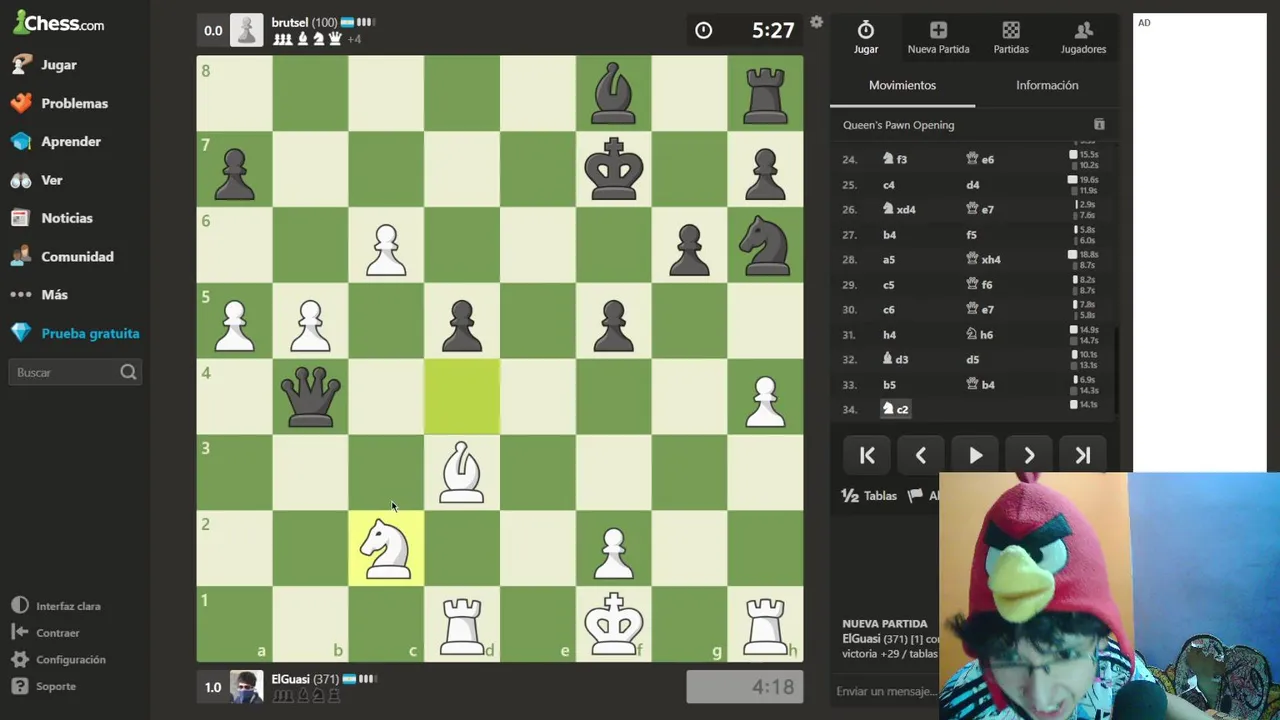Select move 33 b5
This screenshot has height=720, width=1280.
[x=889, y=384]
